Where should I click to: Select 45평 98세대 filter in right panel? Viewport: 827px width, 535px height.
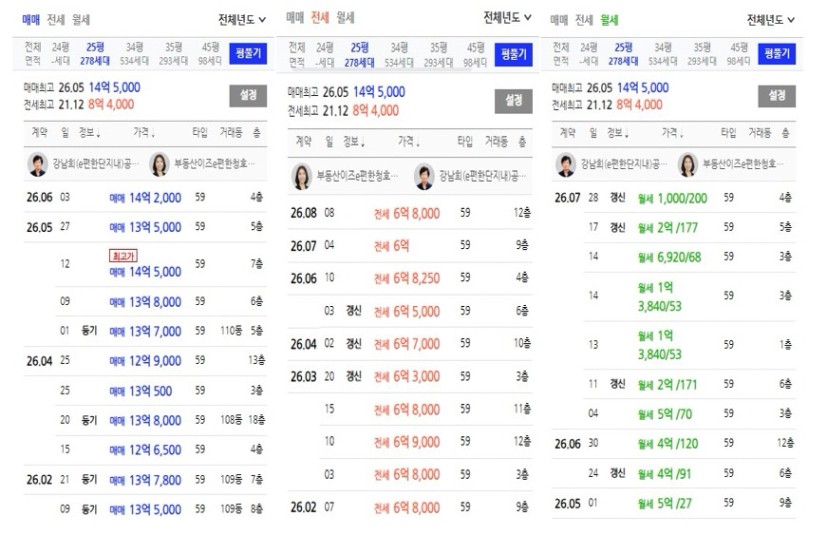pos(738,54)
